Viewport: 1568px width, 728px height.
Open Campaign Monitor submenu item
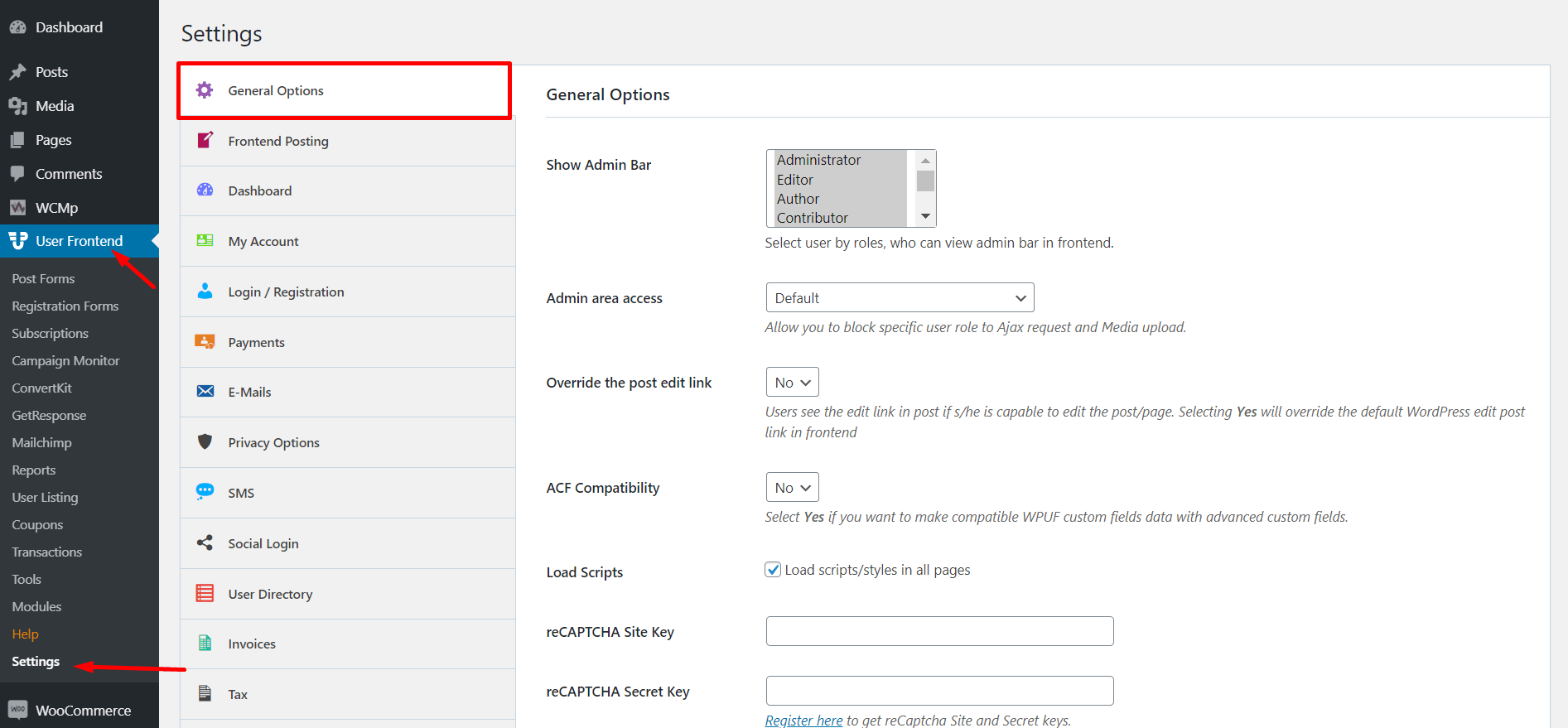point(65,361)
